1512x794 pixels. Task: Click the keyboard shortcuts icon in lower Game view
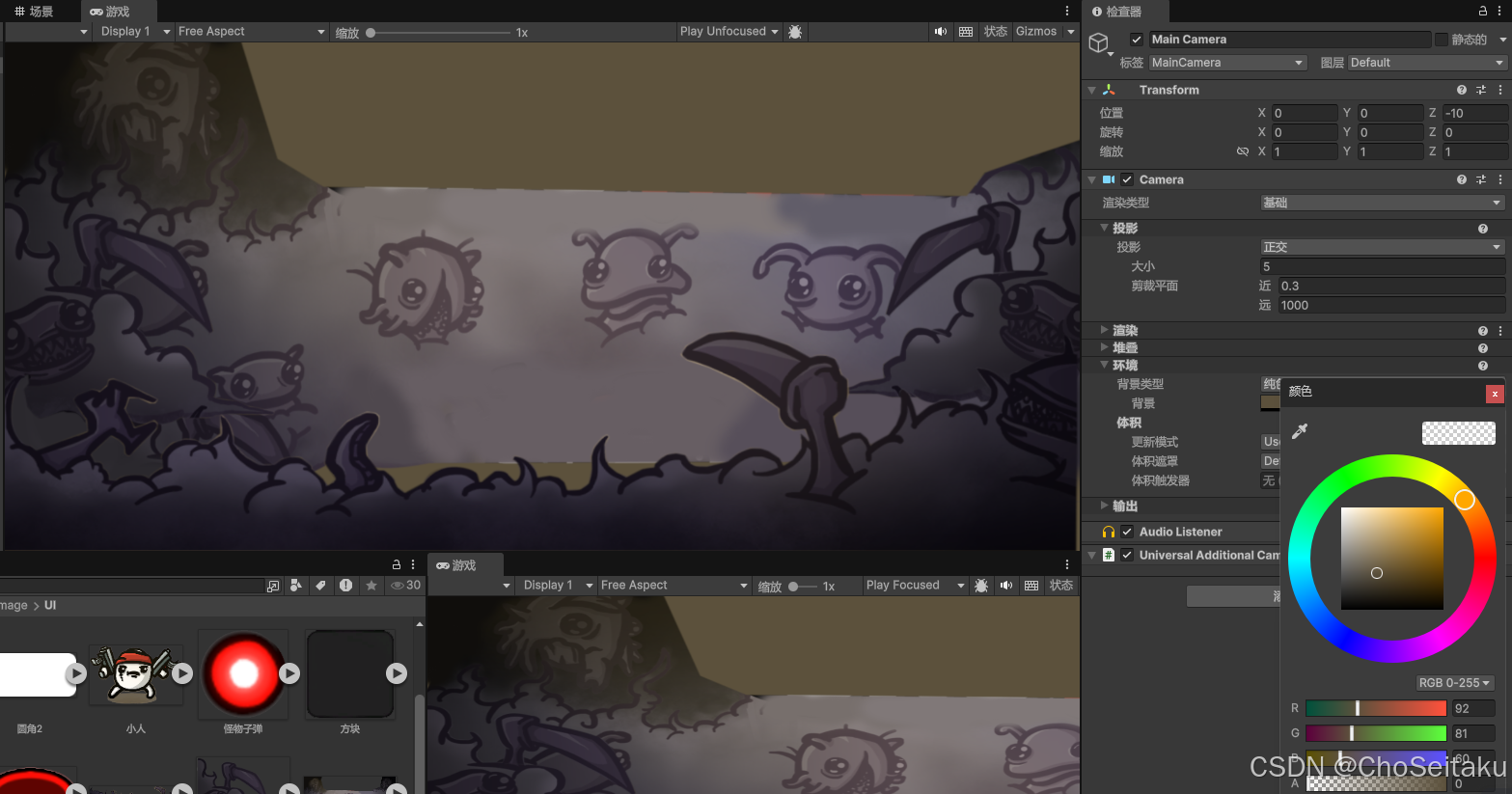point(1031,586)
